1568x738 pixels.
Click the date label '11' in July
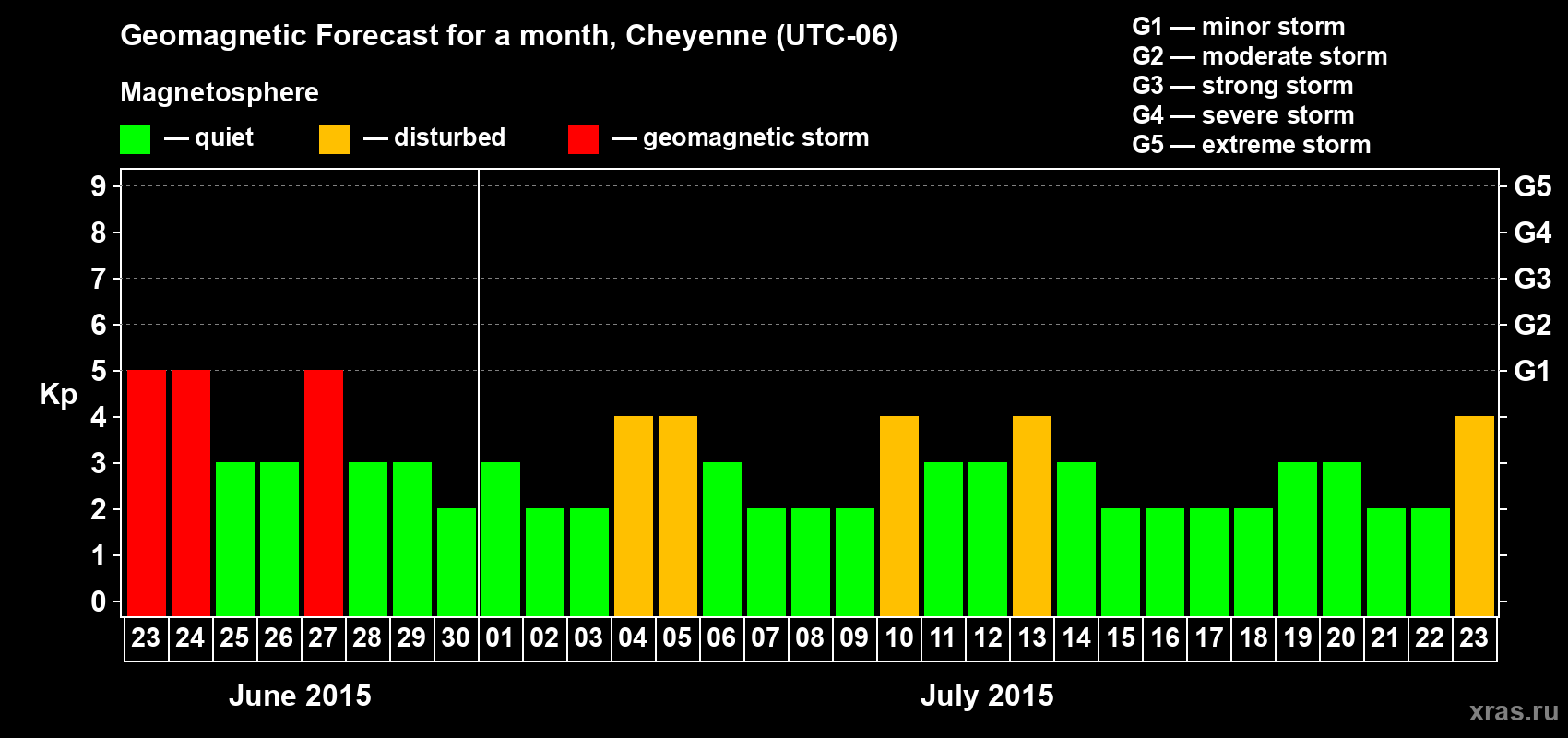click(x=943, y=638)
